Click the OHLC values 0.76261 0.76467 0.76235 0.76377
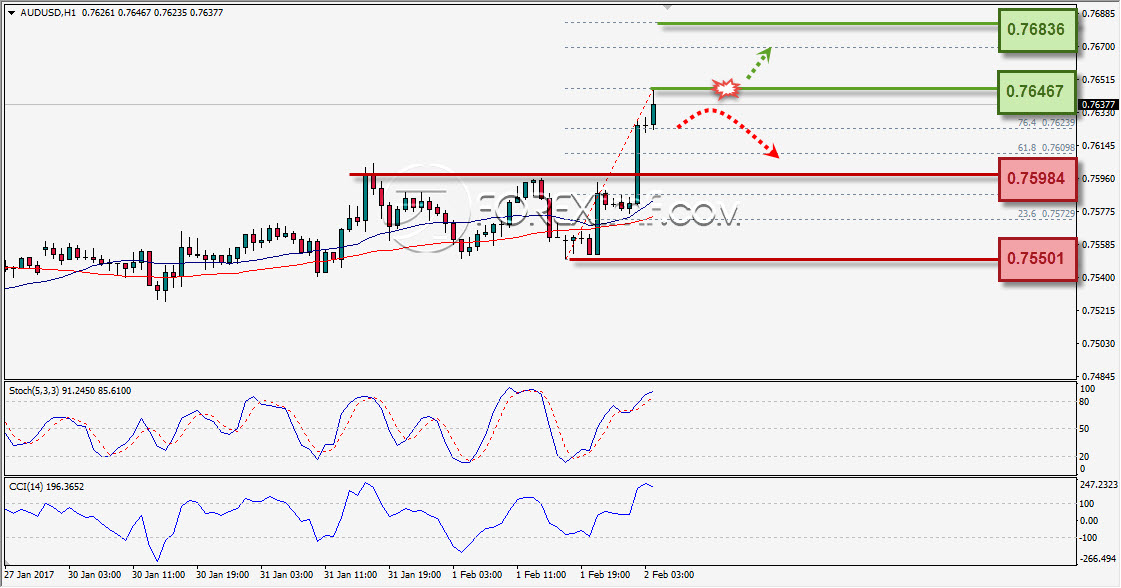This screenshot has height=588, width=1121. click(x=152, y=13)
